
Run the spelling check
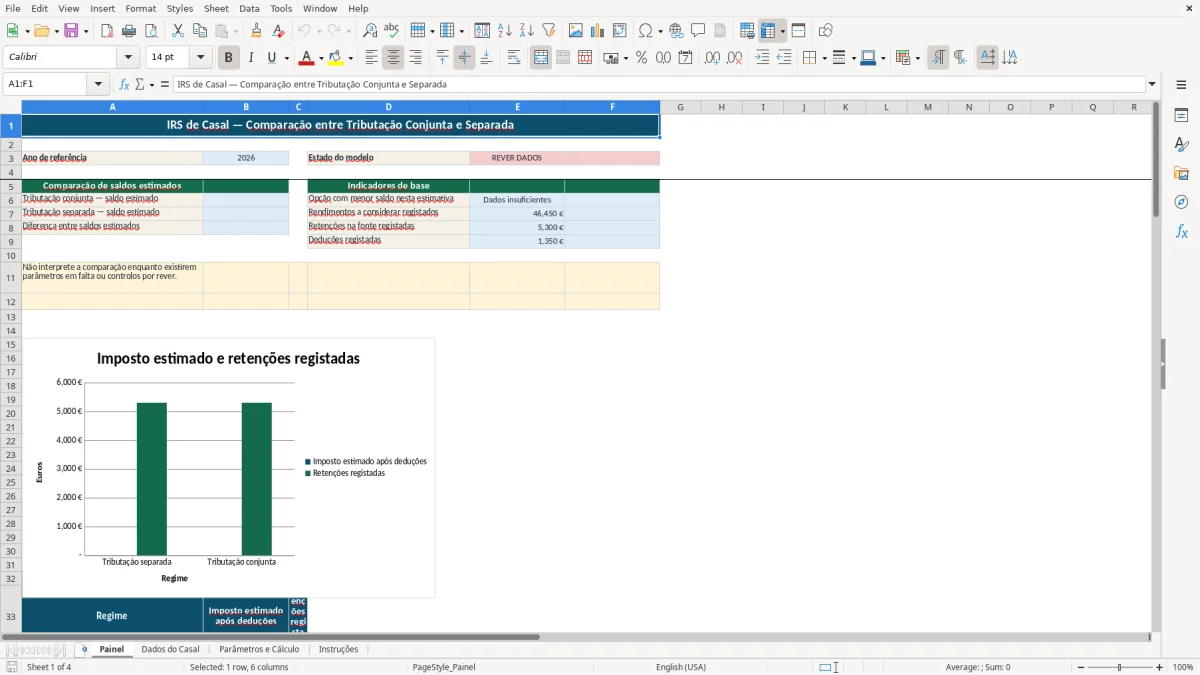[391, 31]
